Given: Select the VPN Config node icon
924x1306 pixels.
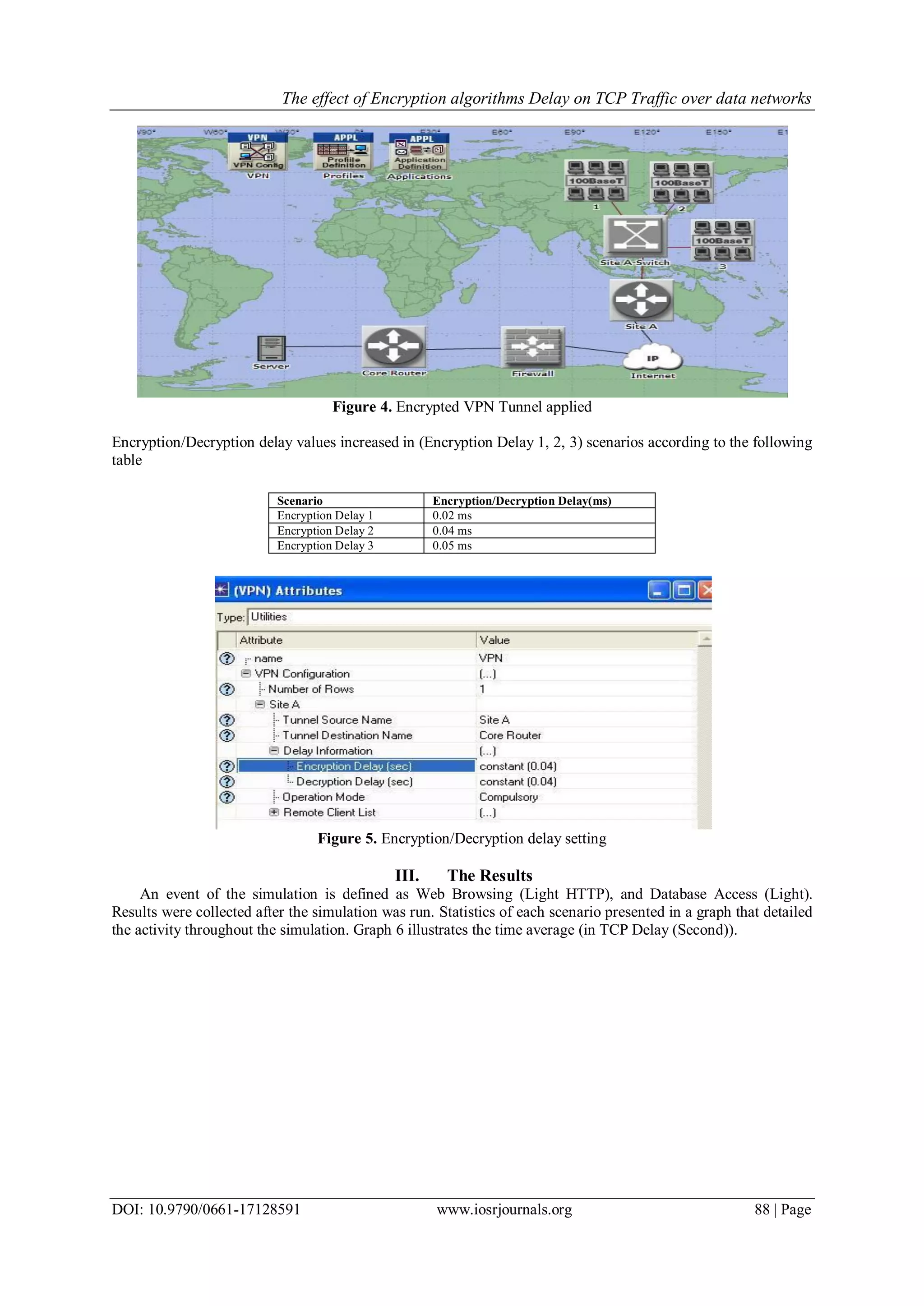Looking at the screenshot, I should point(258,151).
